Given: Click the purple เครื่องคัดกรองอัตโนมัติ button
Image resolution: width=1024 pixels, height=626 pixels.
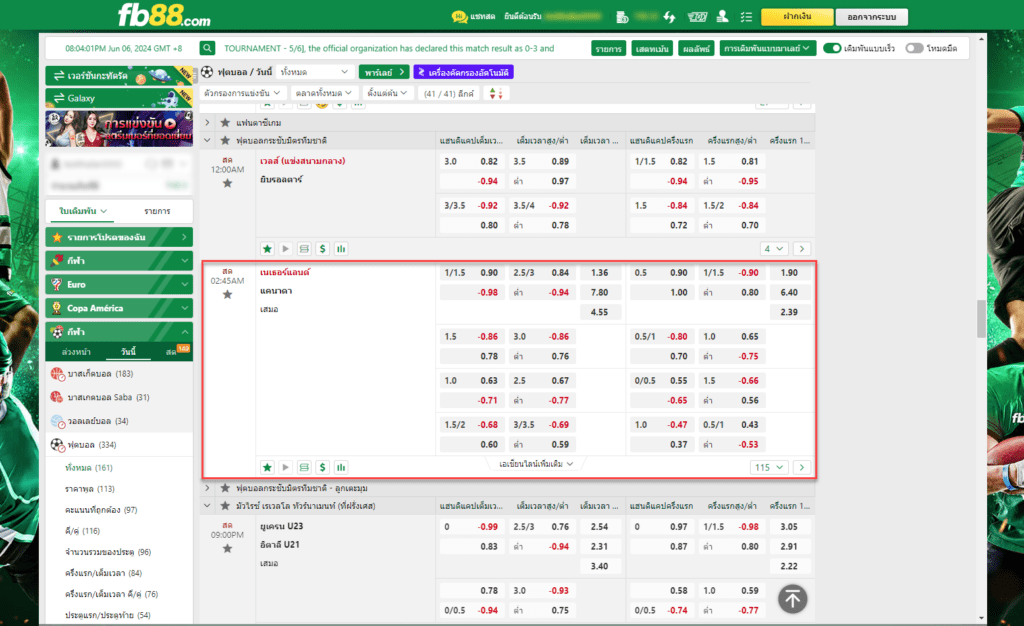Looking at the screenshot, I should point(463,72).
